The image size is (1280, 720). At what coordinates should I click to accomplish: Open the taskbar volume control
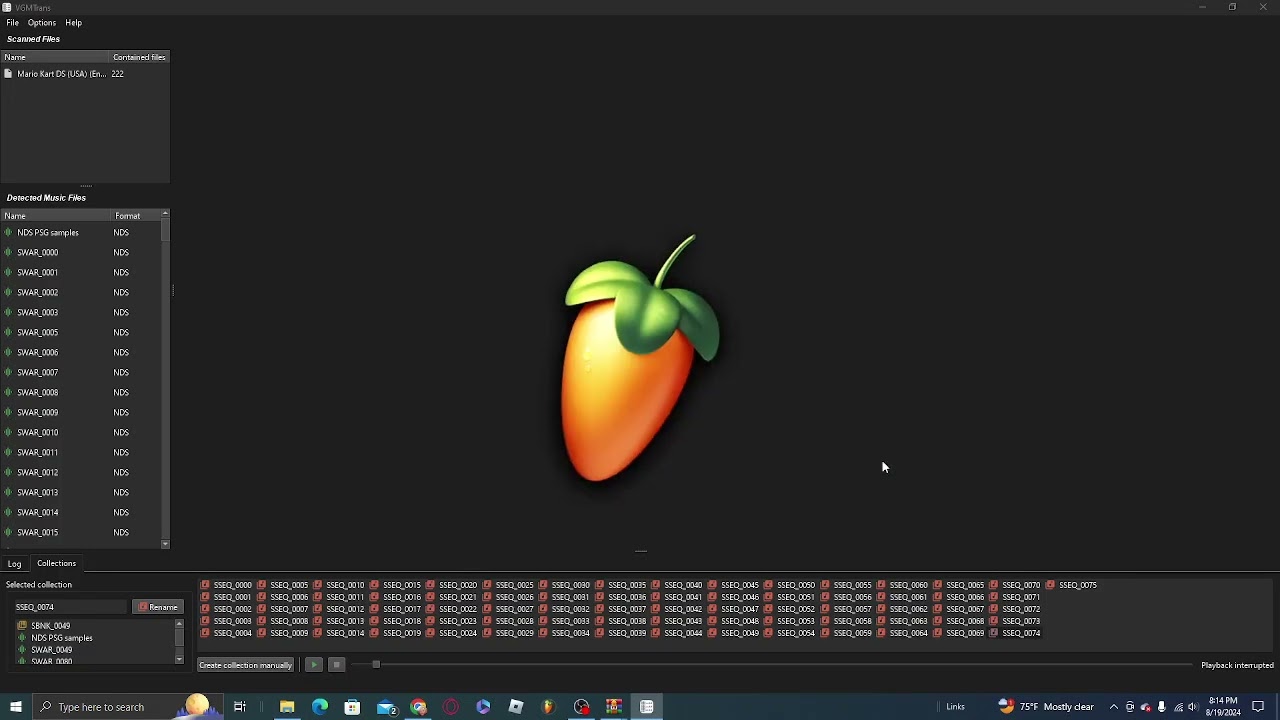point(1192,707)
